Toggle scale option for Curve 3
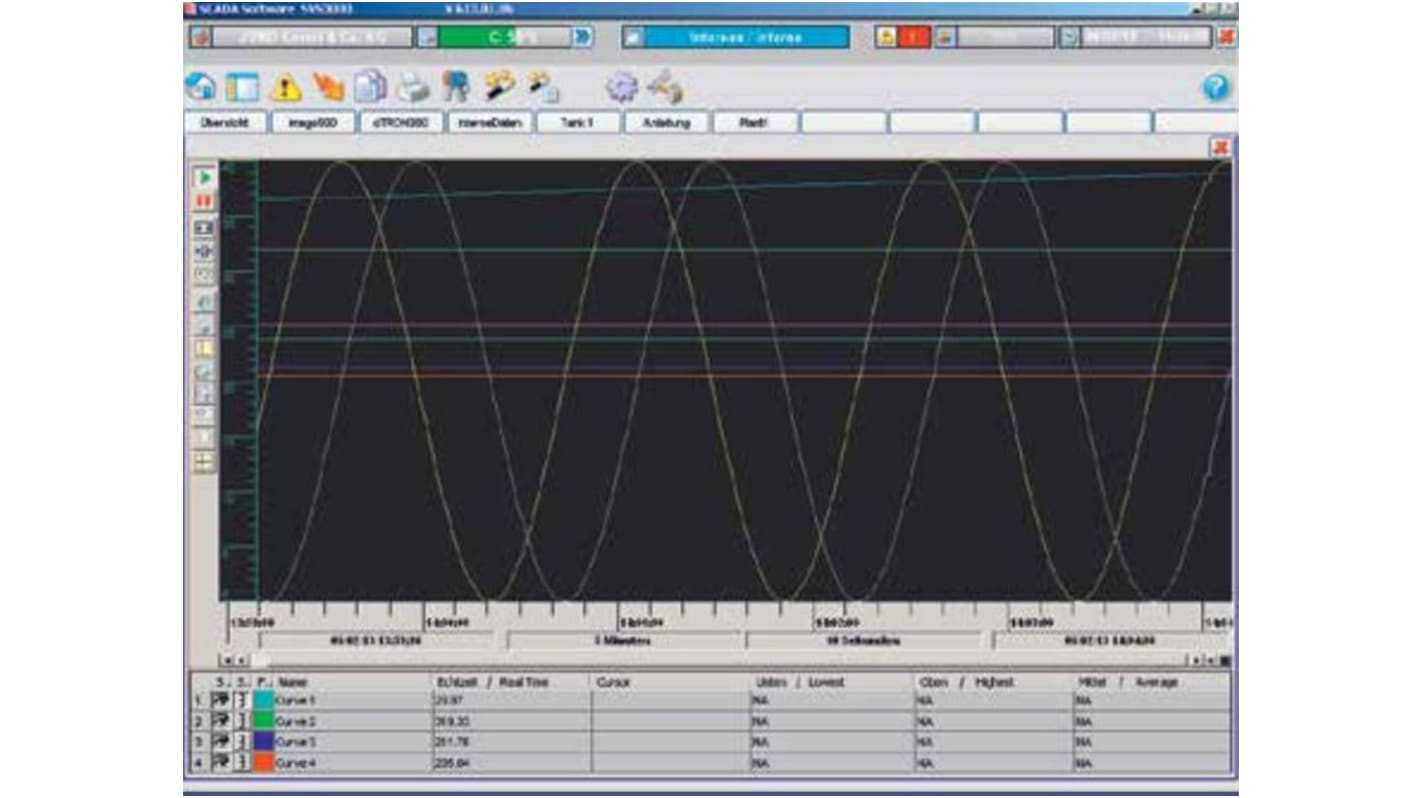 [x=242, y=742]
